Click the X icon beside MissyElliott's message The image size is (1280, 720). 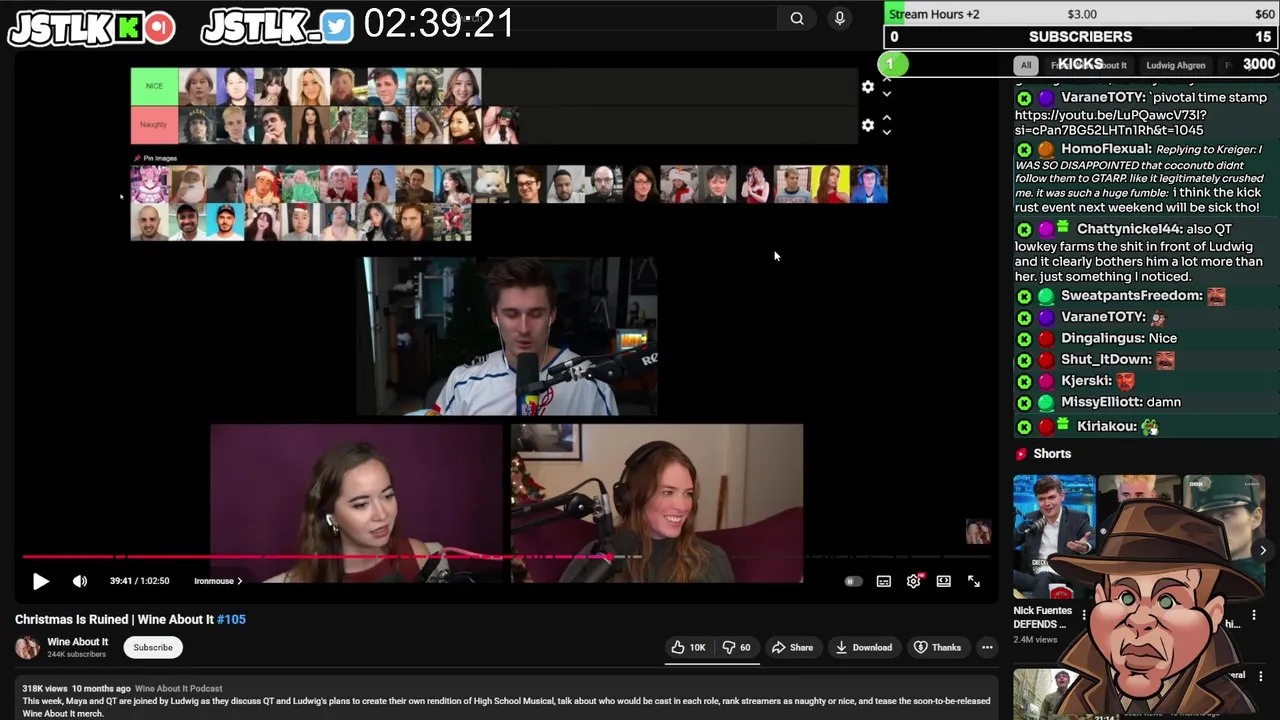[1024, 402]
